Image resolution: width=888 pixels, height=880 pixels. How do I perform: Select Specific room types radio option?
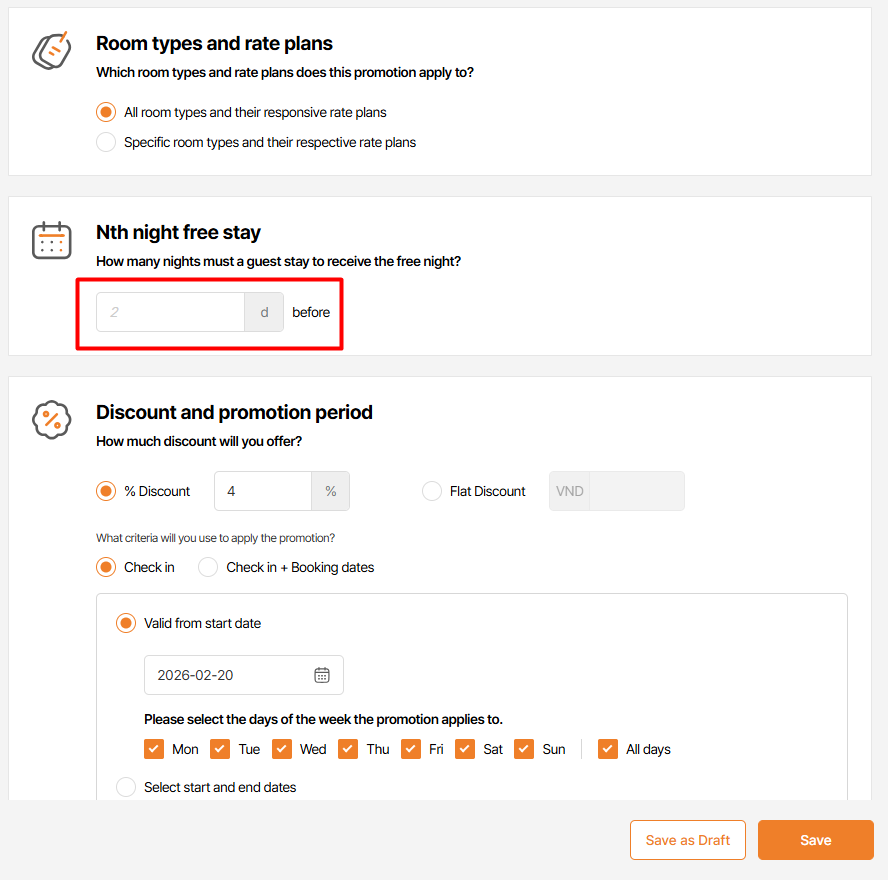(x=106, y=142)
